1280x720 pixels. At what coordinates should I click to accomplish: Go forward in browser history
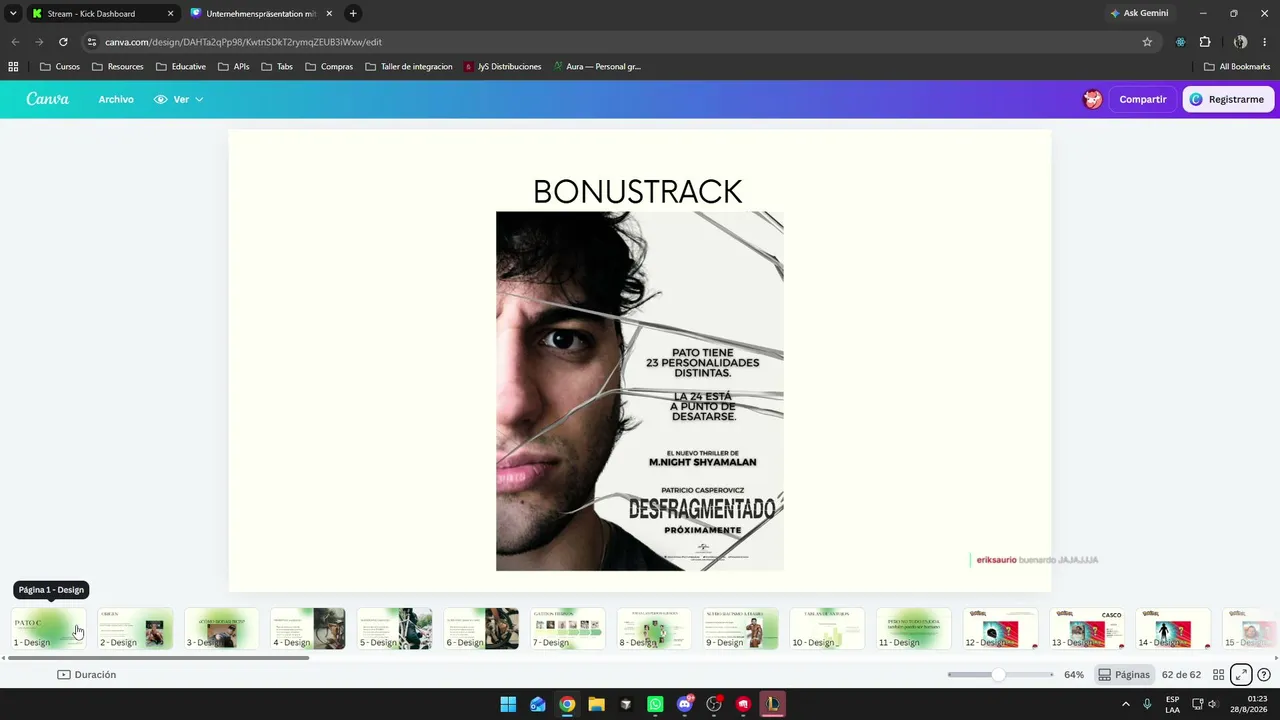[x=39, y=42]
